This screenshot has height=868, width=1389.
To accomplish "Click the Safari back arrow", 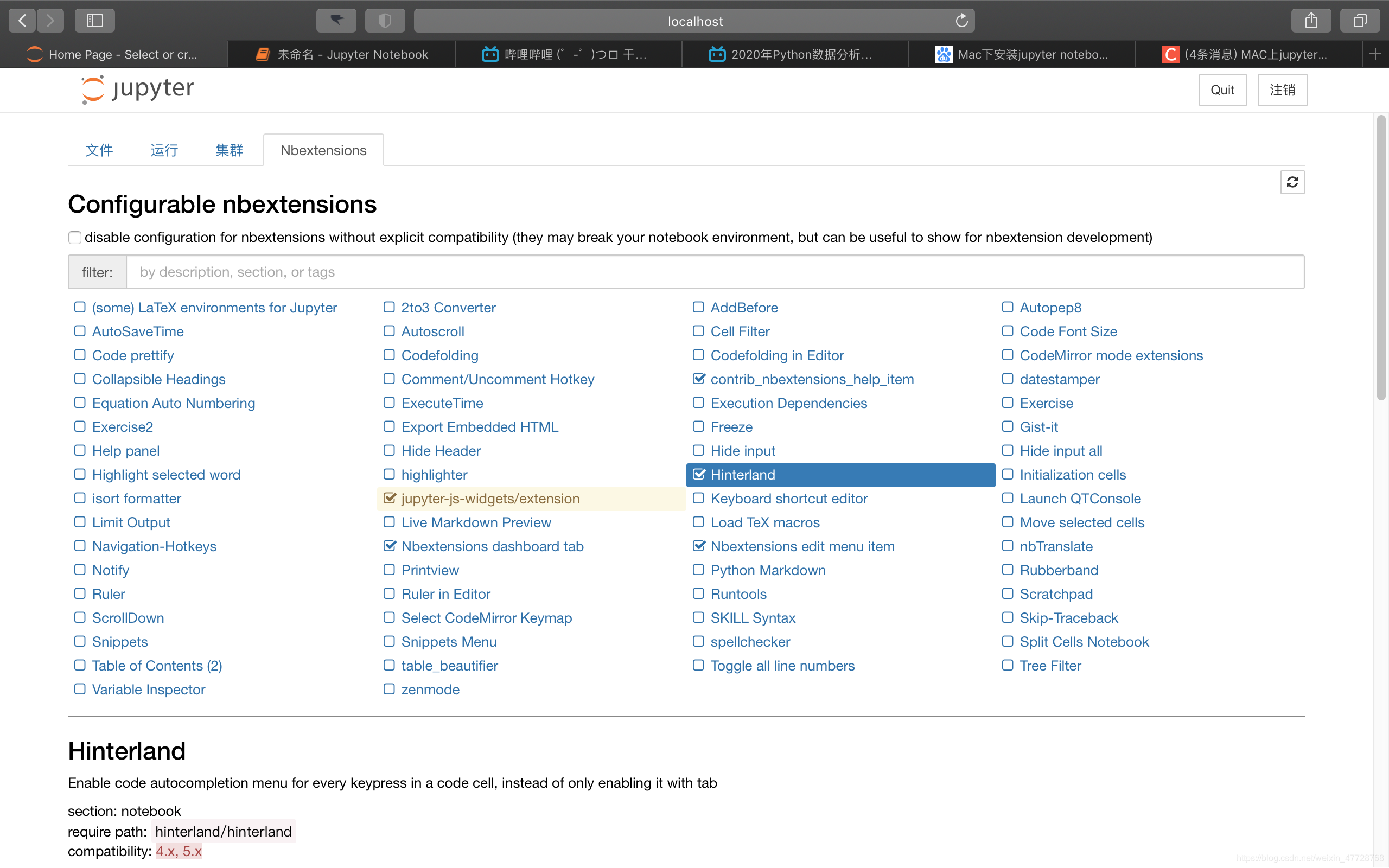I will [22, 21].
